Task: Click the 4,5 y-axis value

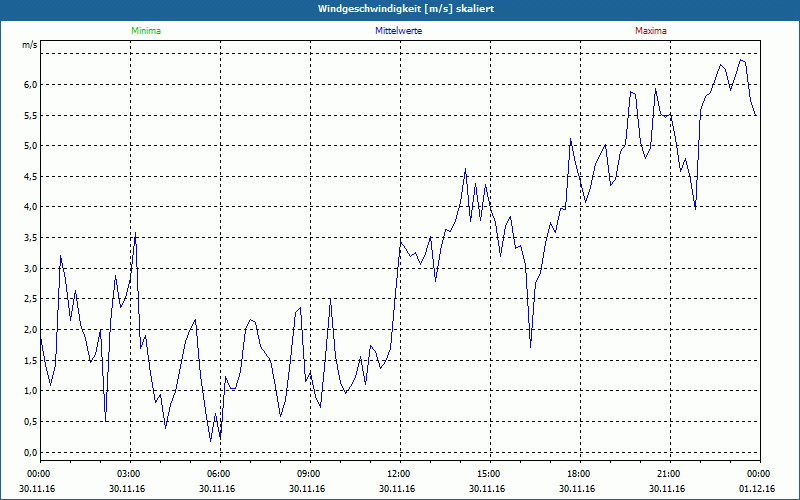Action: [31, 177]
